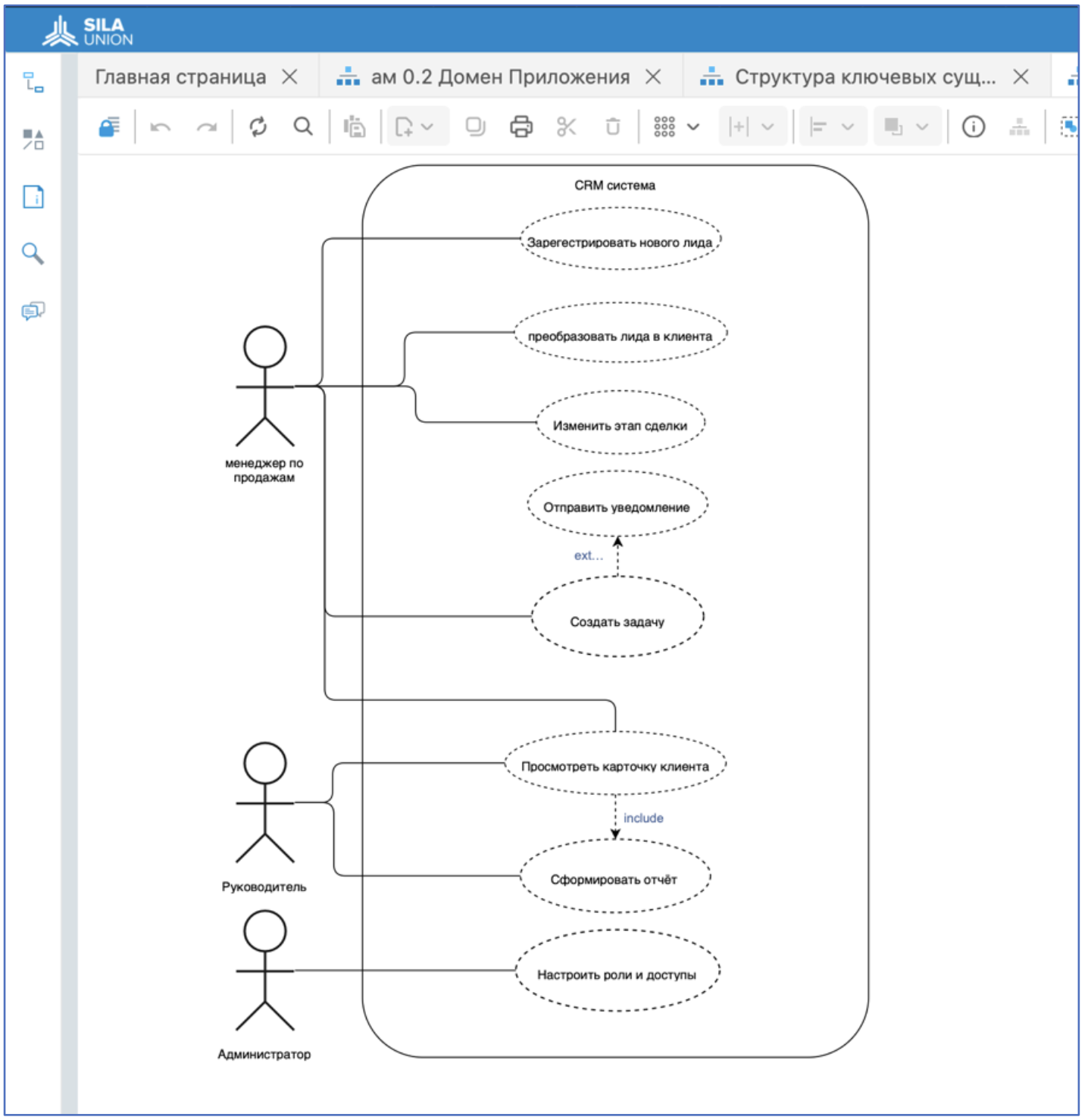
Task: Open the sidebar document properties icon
Action: tap(33, 197)
